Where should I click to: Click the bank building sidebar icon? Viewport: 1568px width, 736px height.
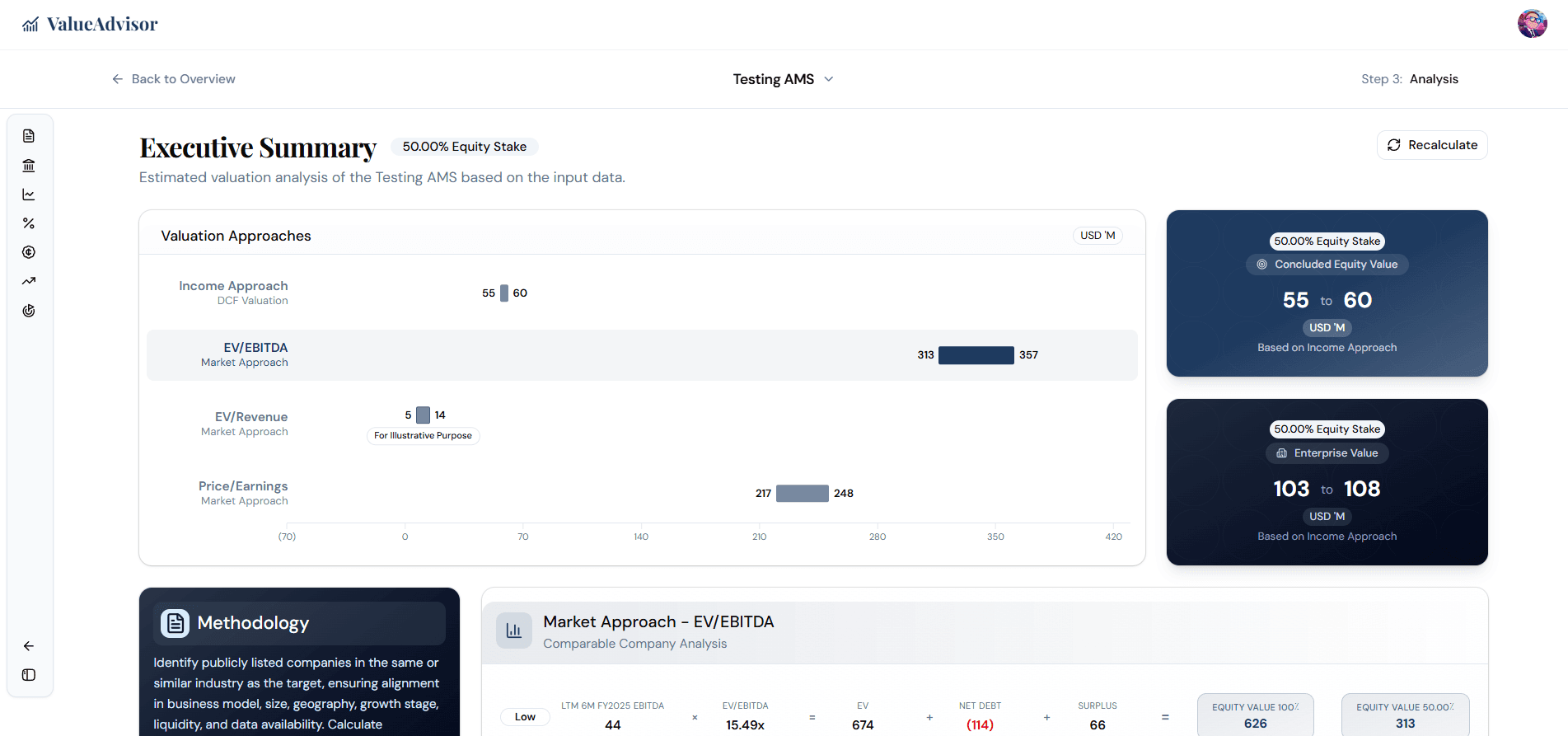tap(29, 166)
